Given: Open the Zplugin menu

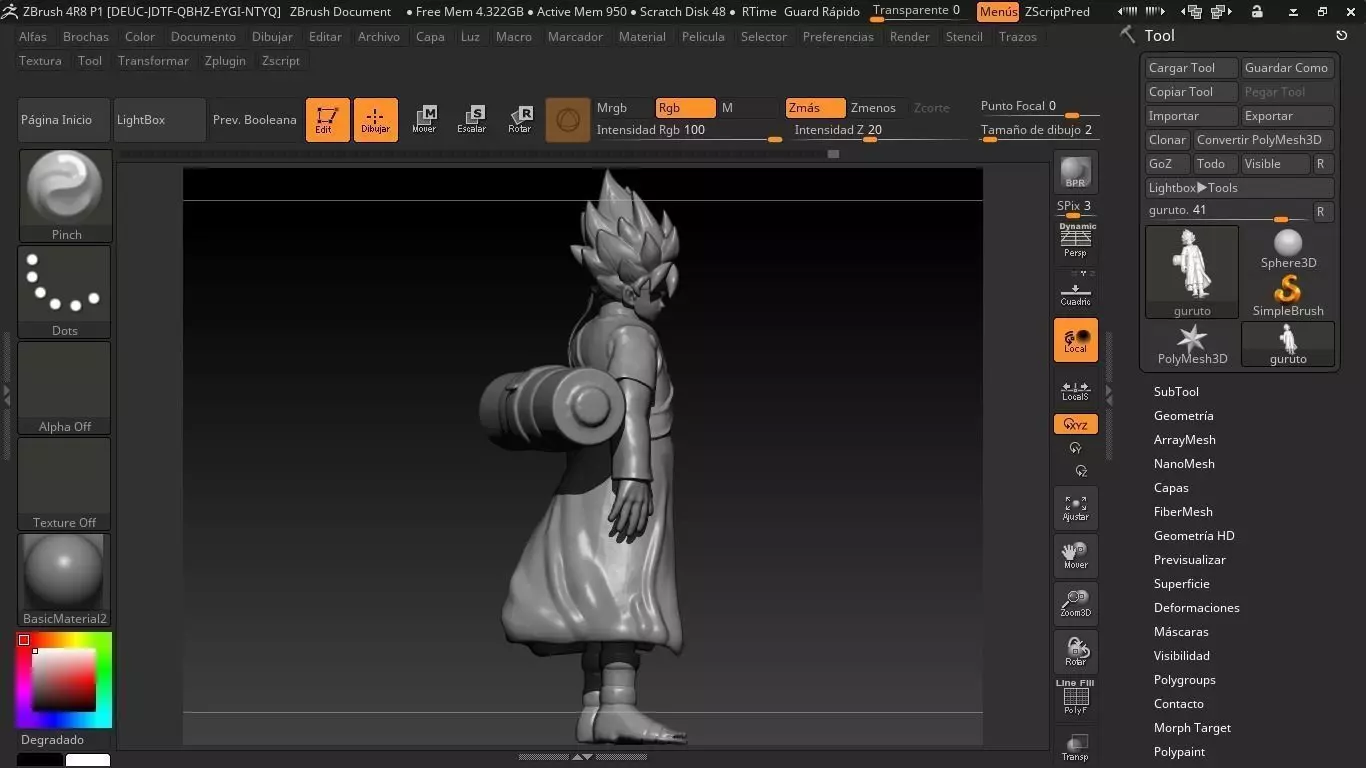Looking at the screenshot, I should click(x=225, y=61).
